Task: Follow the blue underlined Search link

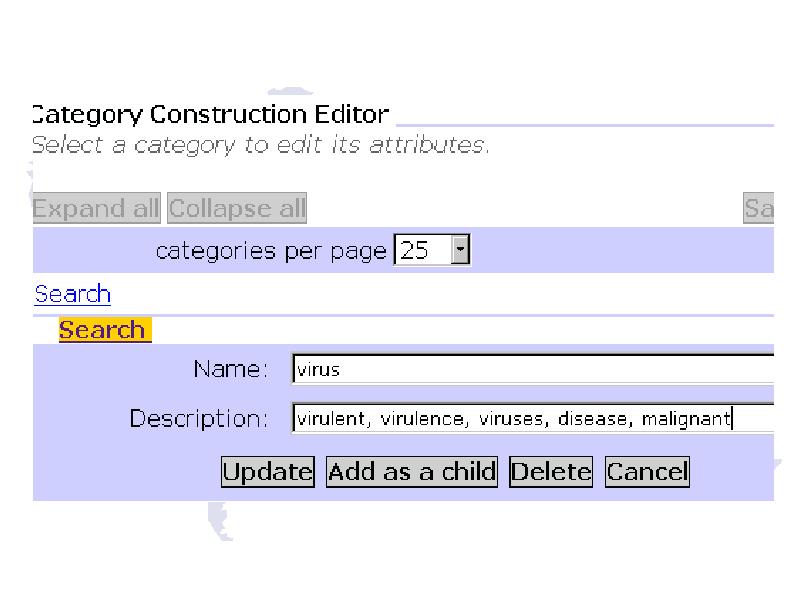Action: pos(72,294)
